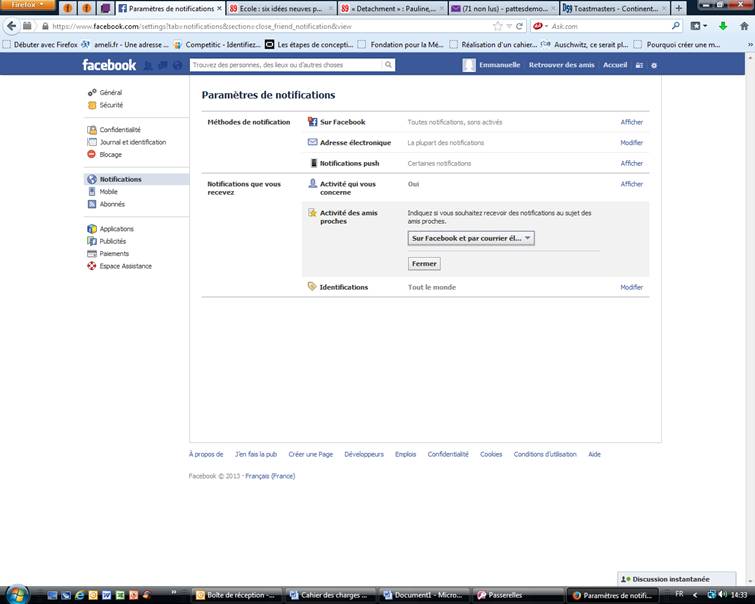This screenshot has height=604, width=755.
Task: Click Afficher for Notifications push row
Action: [x=632, y=163]
